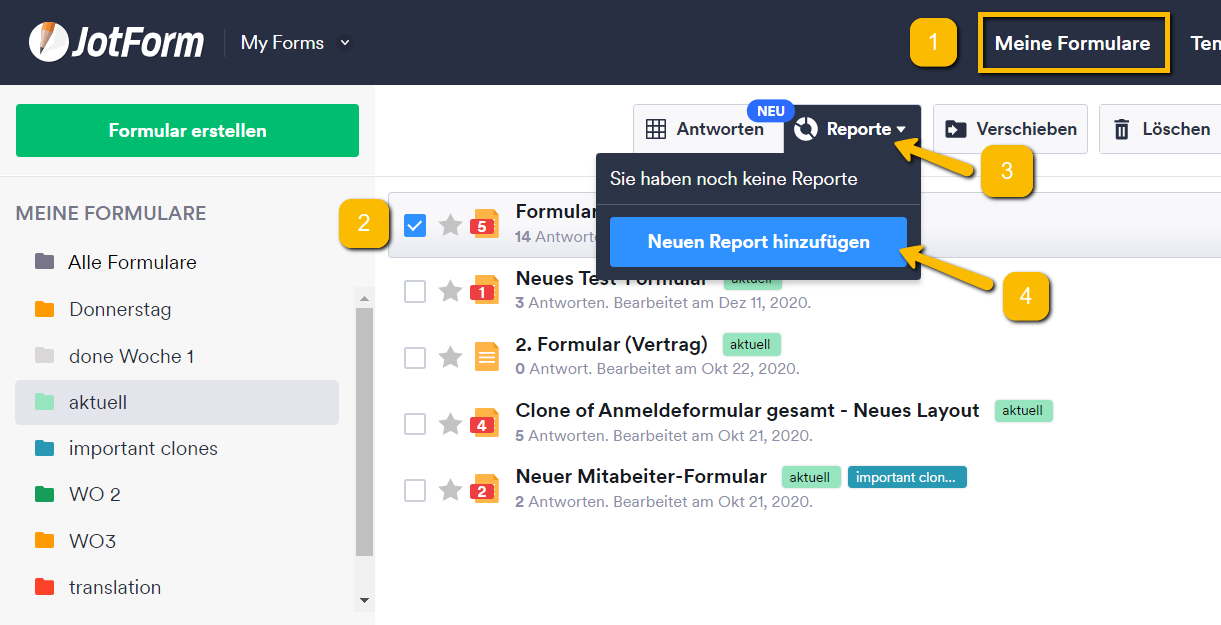Select the Neuer Mitarbeiter-Formular checkbox
The height and width of the screenshot is (625, 1221).
tap(415, 490)
